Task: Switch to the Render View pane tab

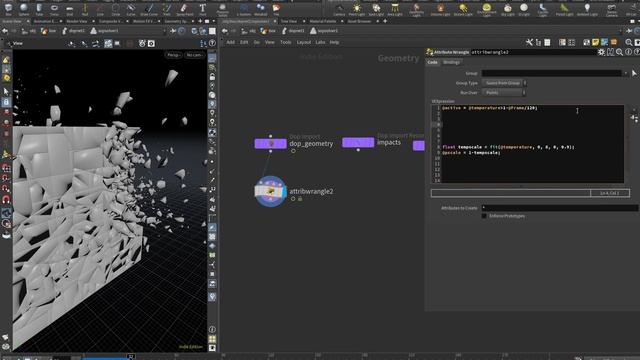Action: 77,21
